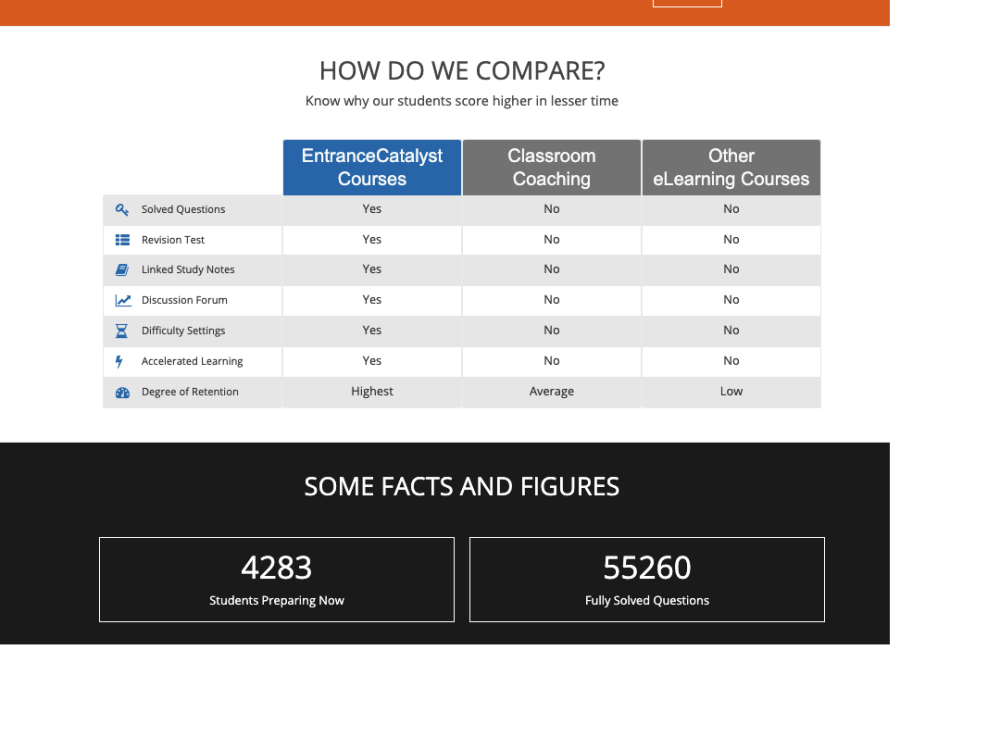This screenshot has height=750, width=1000.
Task: Click the HOW DO WE COMPARE? heading
Action: [x=462, y=71]
